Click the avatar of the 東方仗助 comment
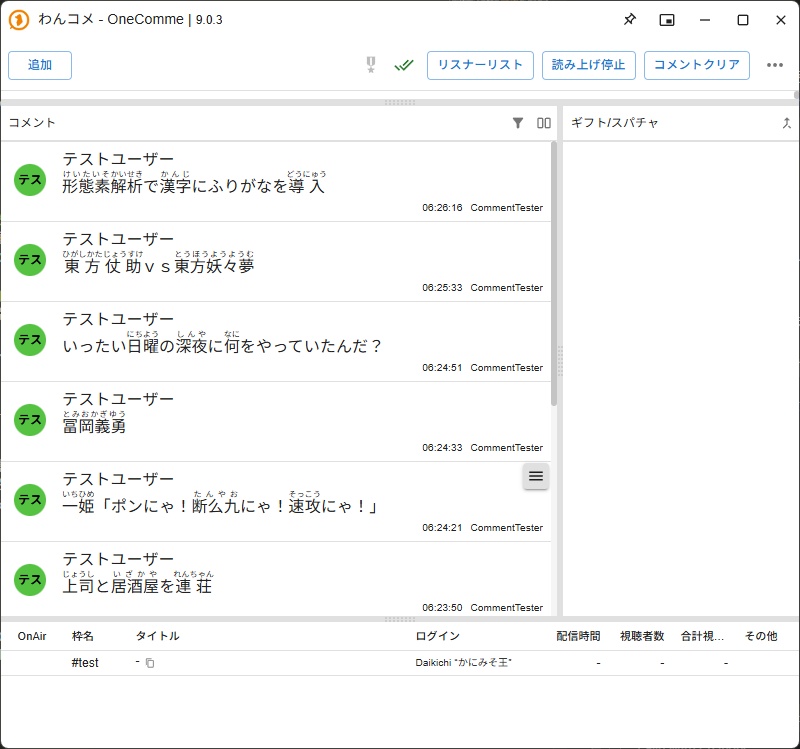Viewport: 800px width, 749px height. 30,260
